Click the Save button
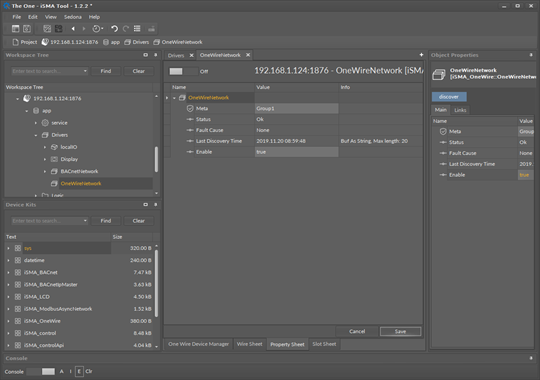 (400, 331)
